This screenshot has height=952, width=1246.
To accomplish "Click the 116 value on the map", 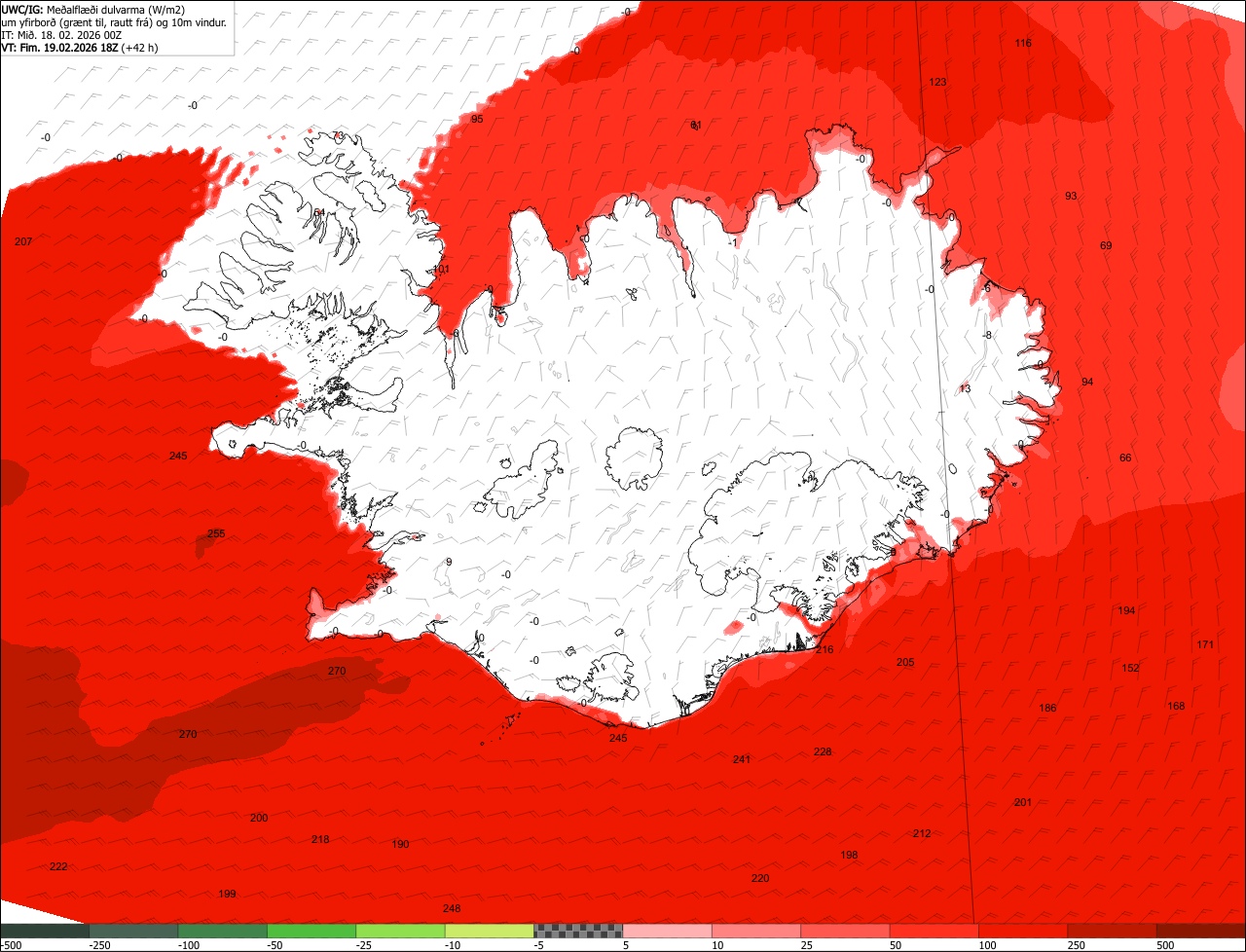I will coord(1023,43).
